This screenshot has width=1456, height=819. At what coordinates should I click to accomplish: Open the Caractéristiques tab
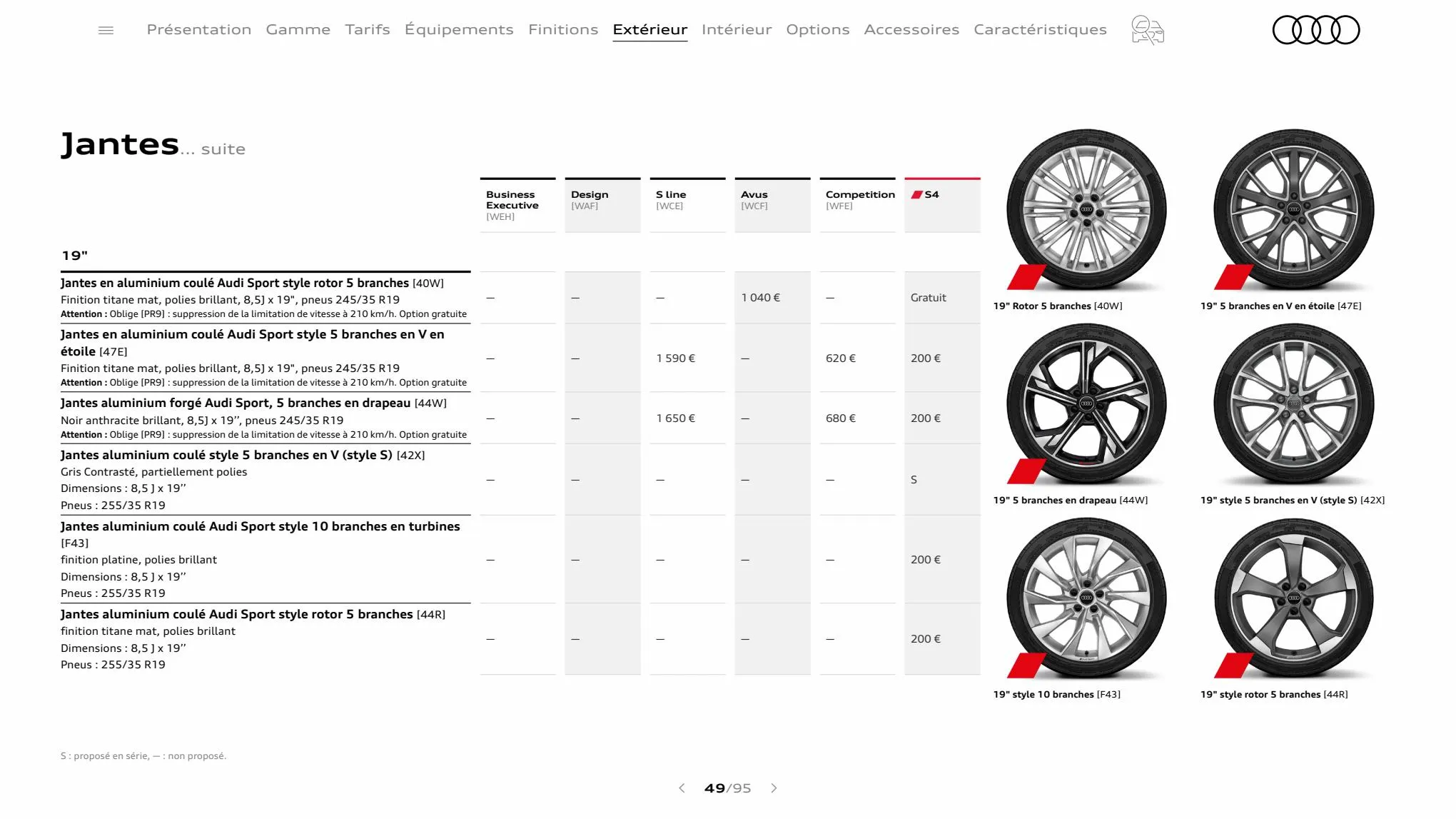pyautogui.click(x=1040, y=29)
